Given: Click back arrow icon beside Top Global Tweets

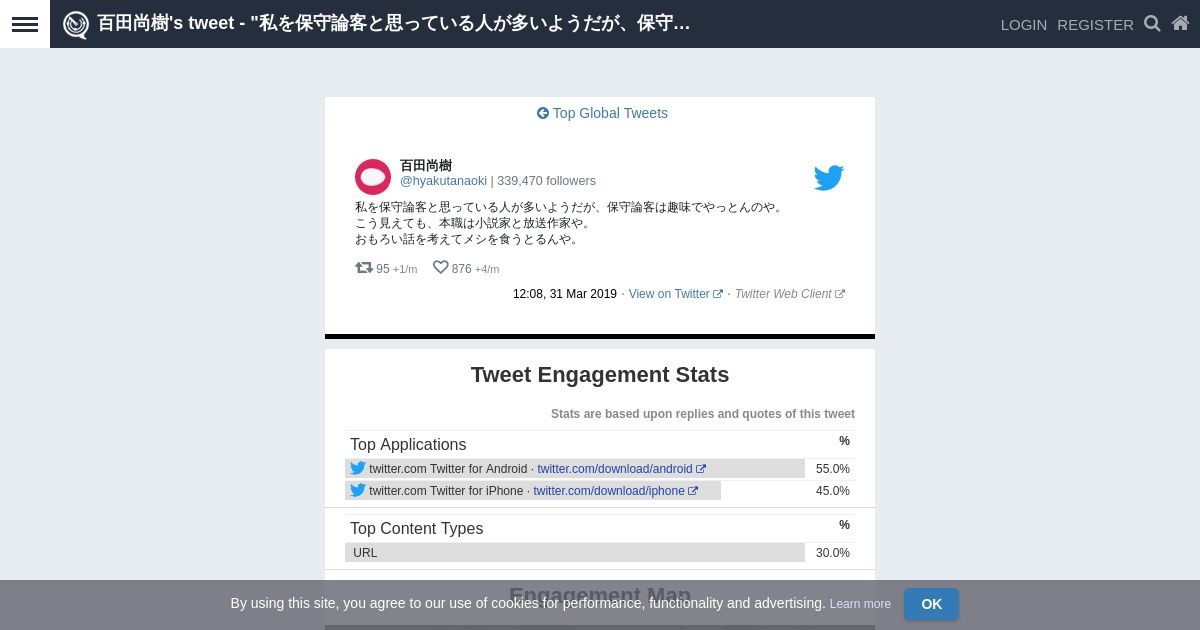Looking at the screenshot, I should pyautogui.click(x=543, y=113).
